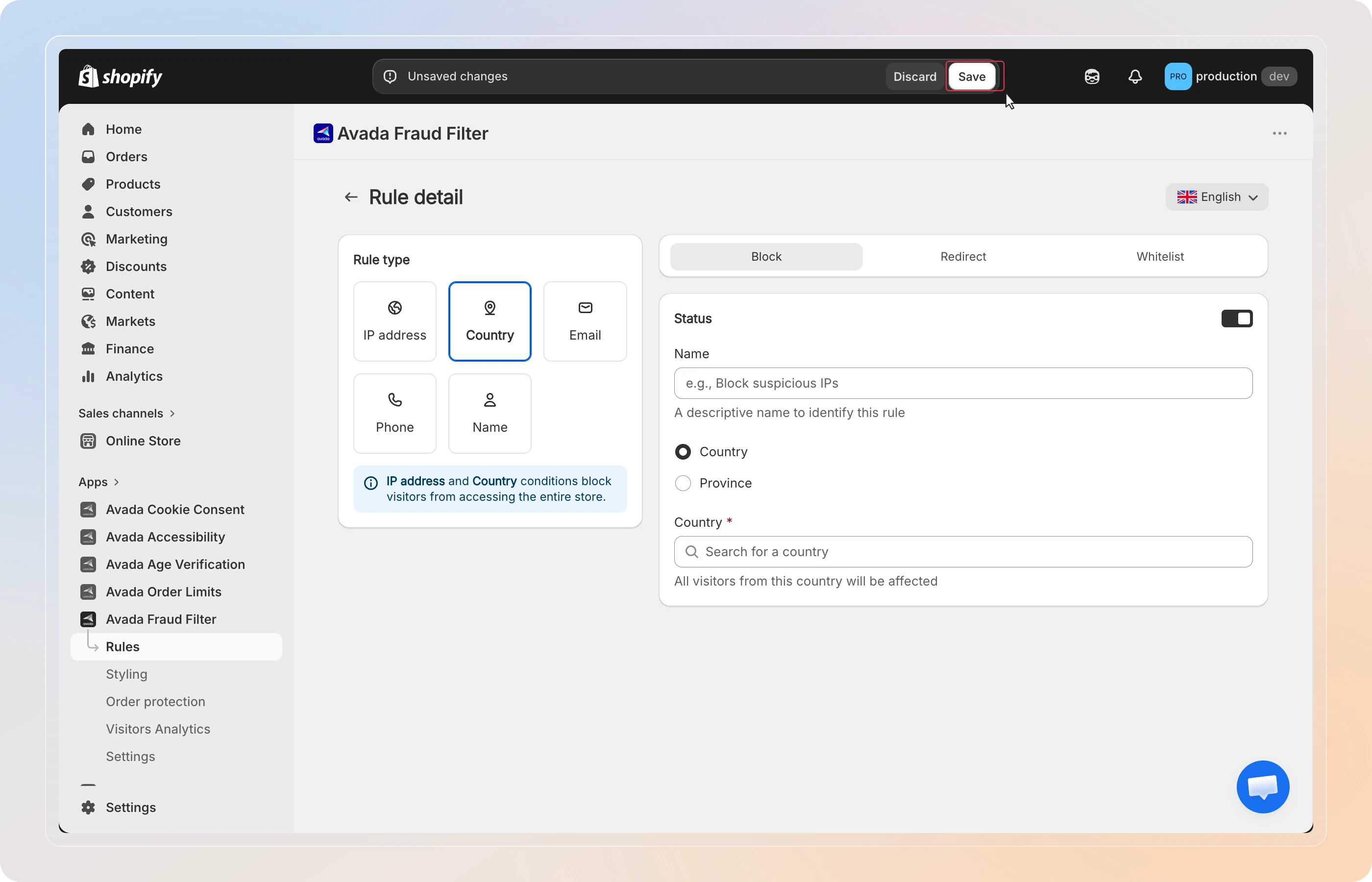Choose the Email rule type
The width and height of the screenshot is (1372, 882).
[585, 321]
